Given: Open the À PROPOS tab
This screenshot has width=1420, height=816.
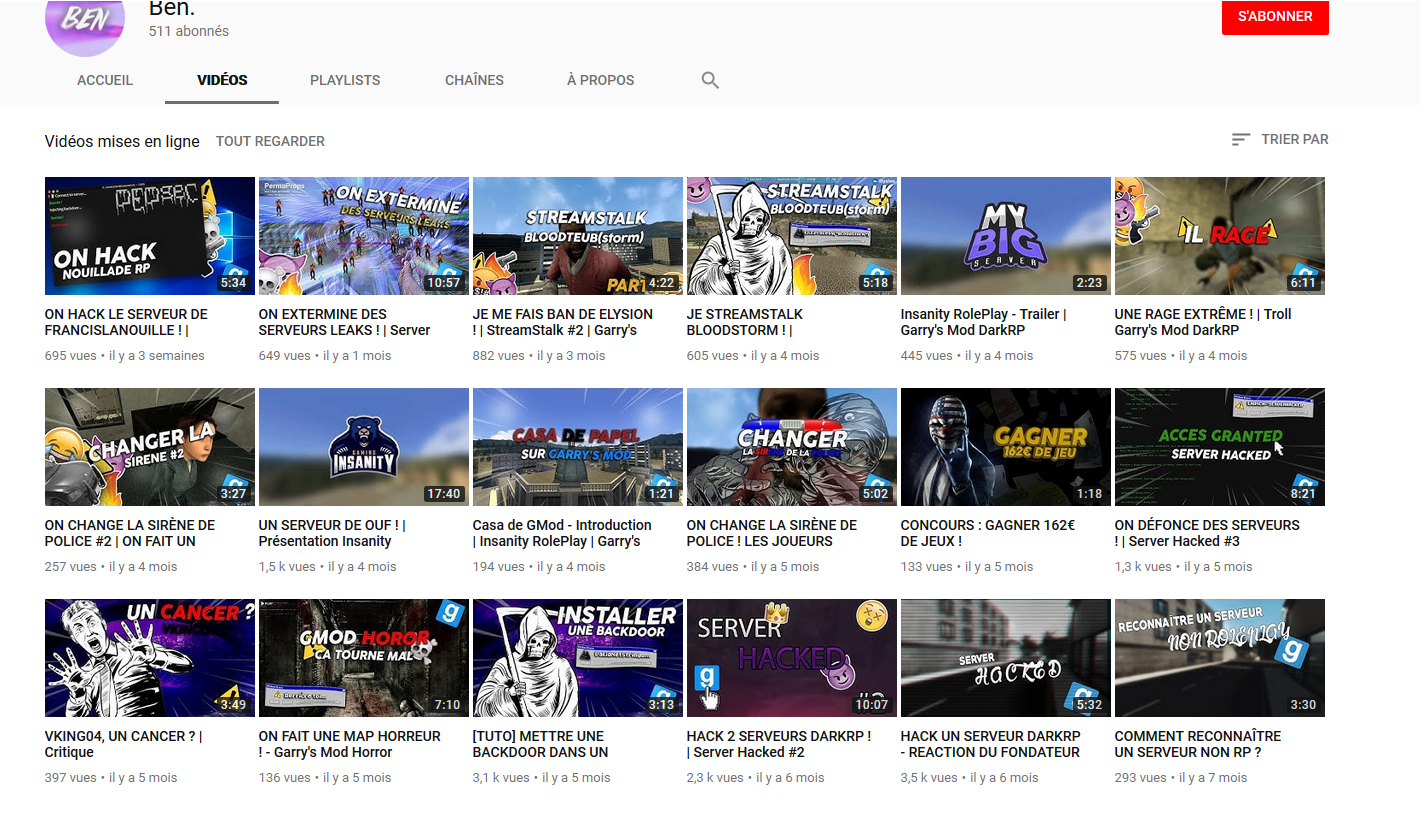Looking at the screenshot, I should tap(600, 80).
